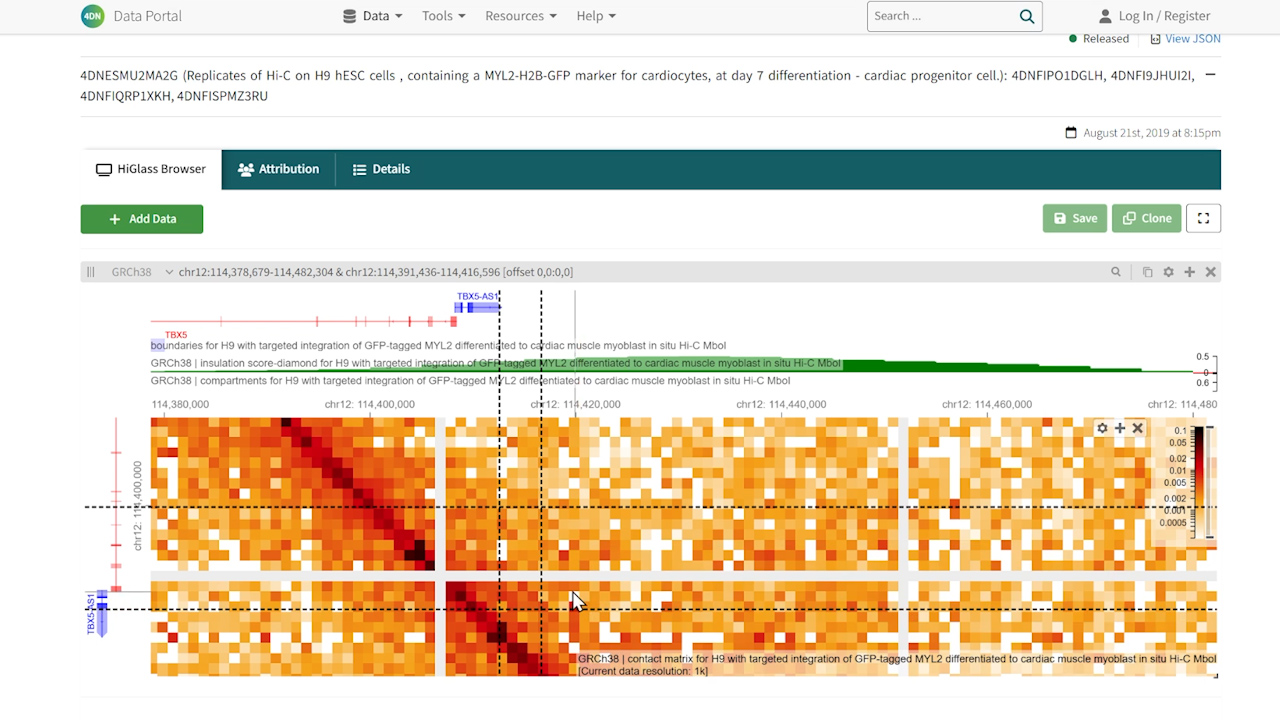Expand the Tools menu
This screenshot has width=1280, height=720.
tap(443, 15)
